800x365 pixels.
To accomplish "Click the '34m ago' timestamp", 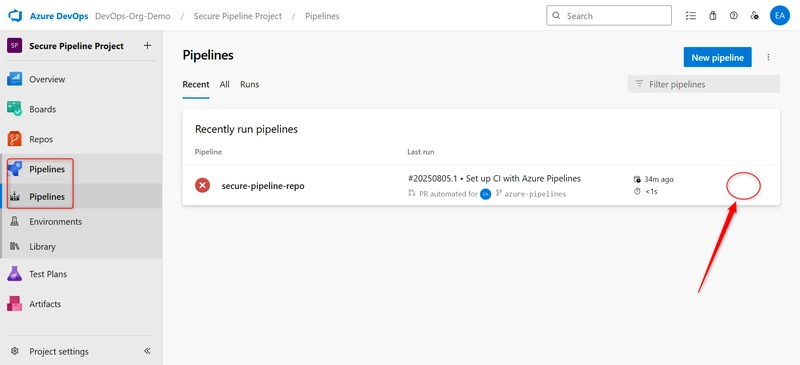I will point(659,179).
